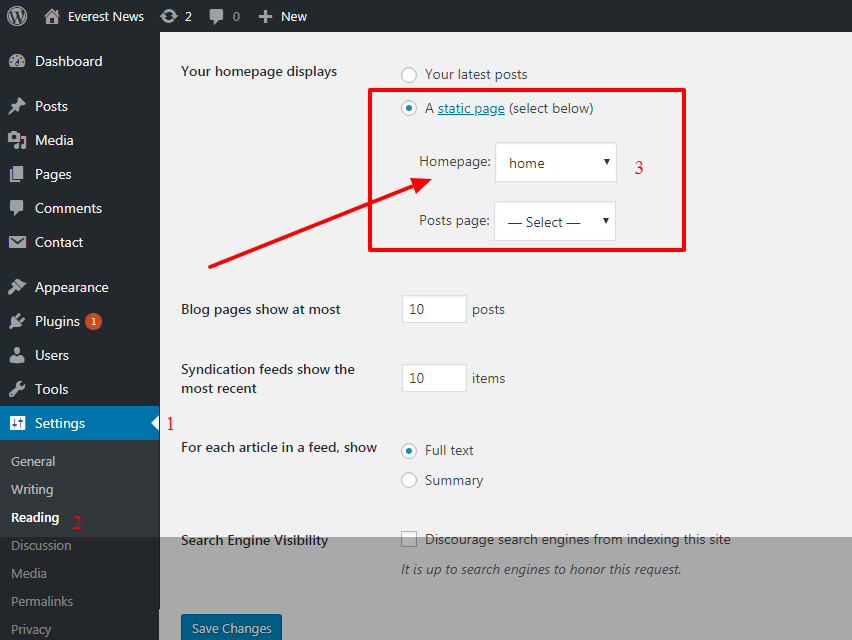Open the comments bubble icon in admin bar
852x640 pixels.
[x=216, y=16]
